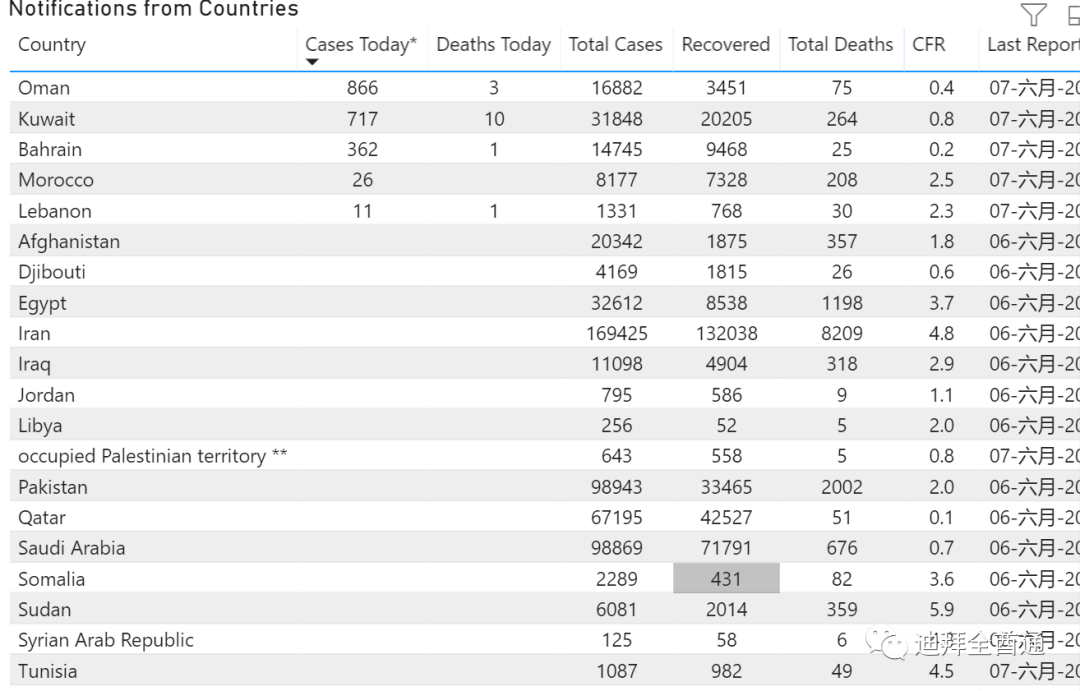
Task: Click the focus mode icon beside the filter
Action: coord(1073,15)
